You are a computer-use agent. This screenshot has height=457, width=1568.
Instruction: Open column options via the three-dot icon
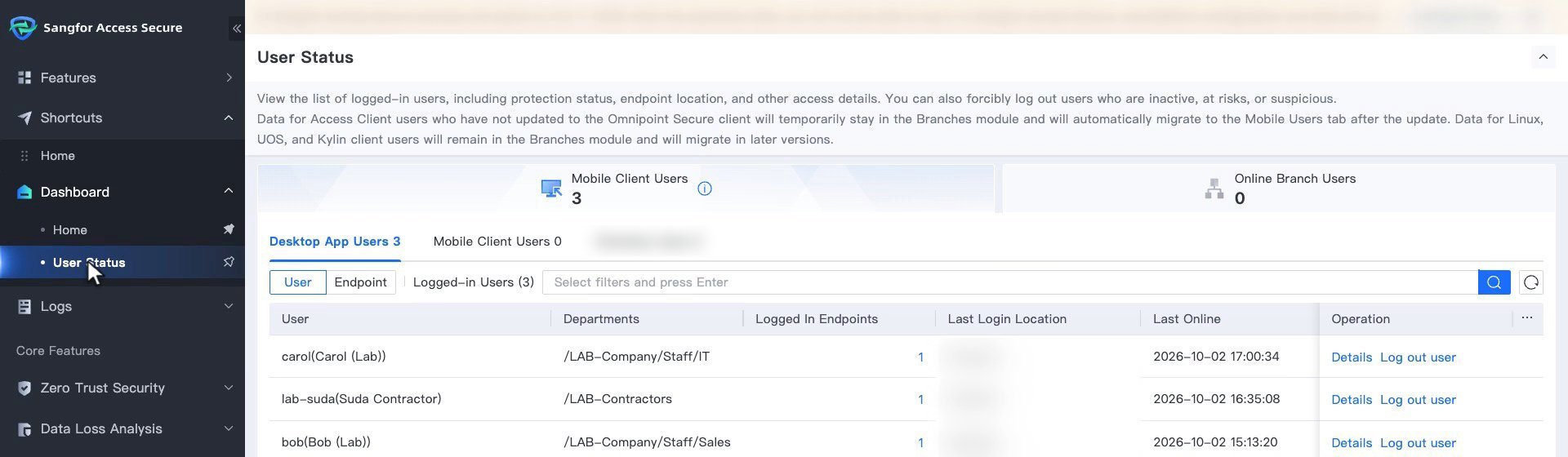coord(1527,318)
